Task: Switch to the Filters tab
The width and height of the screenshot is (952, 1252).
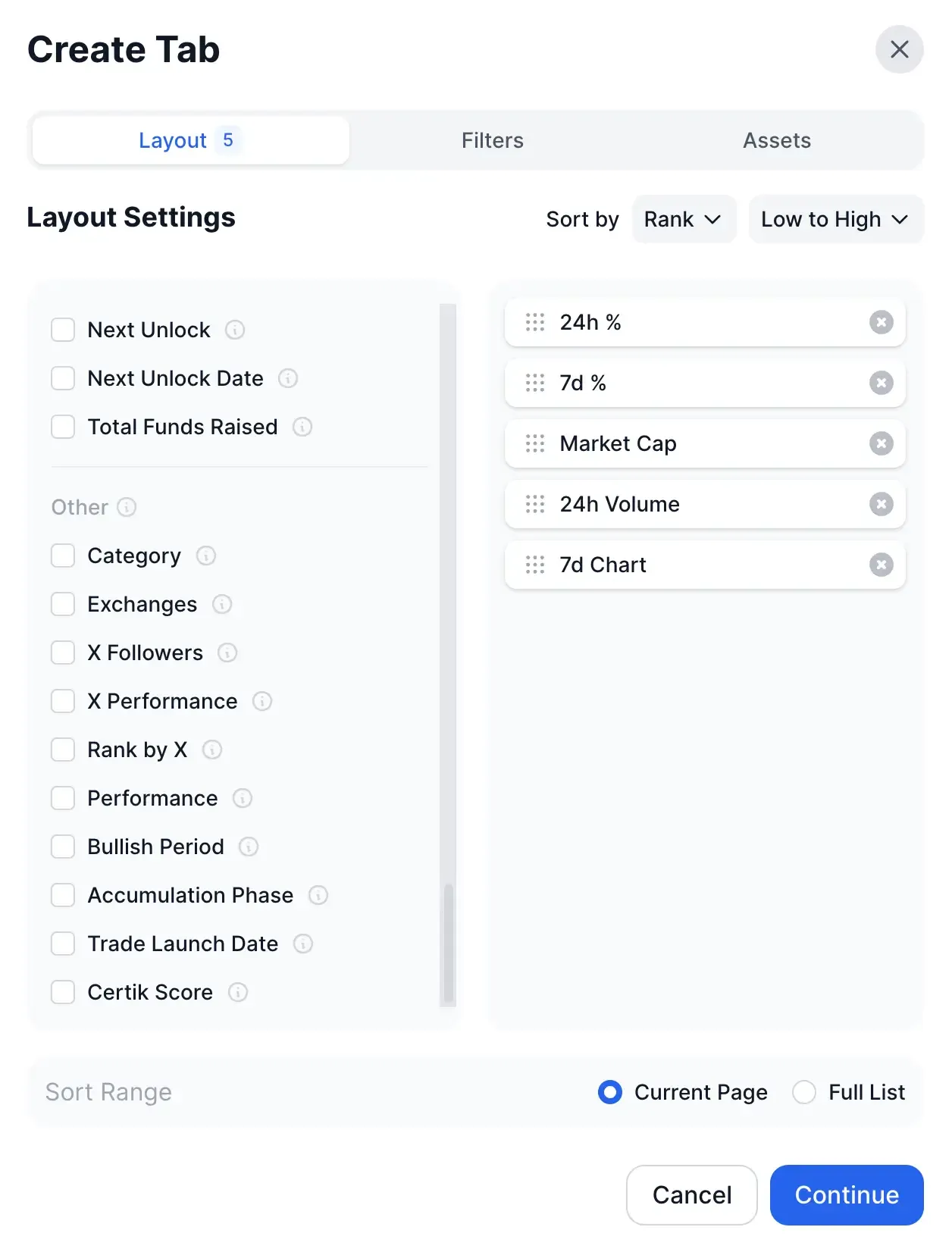Action: click(492, 140)
